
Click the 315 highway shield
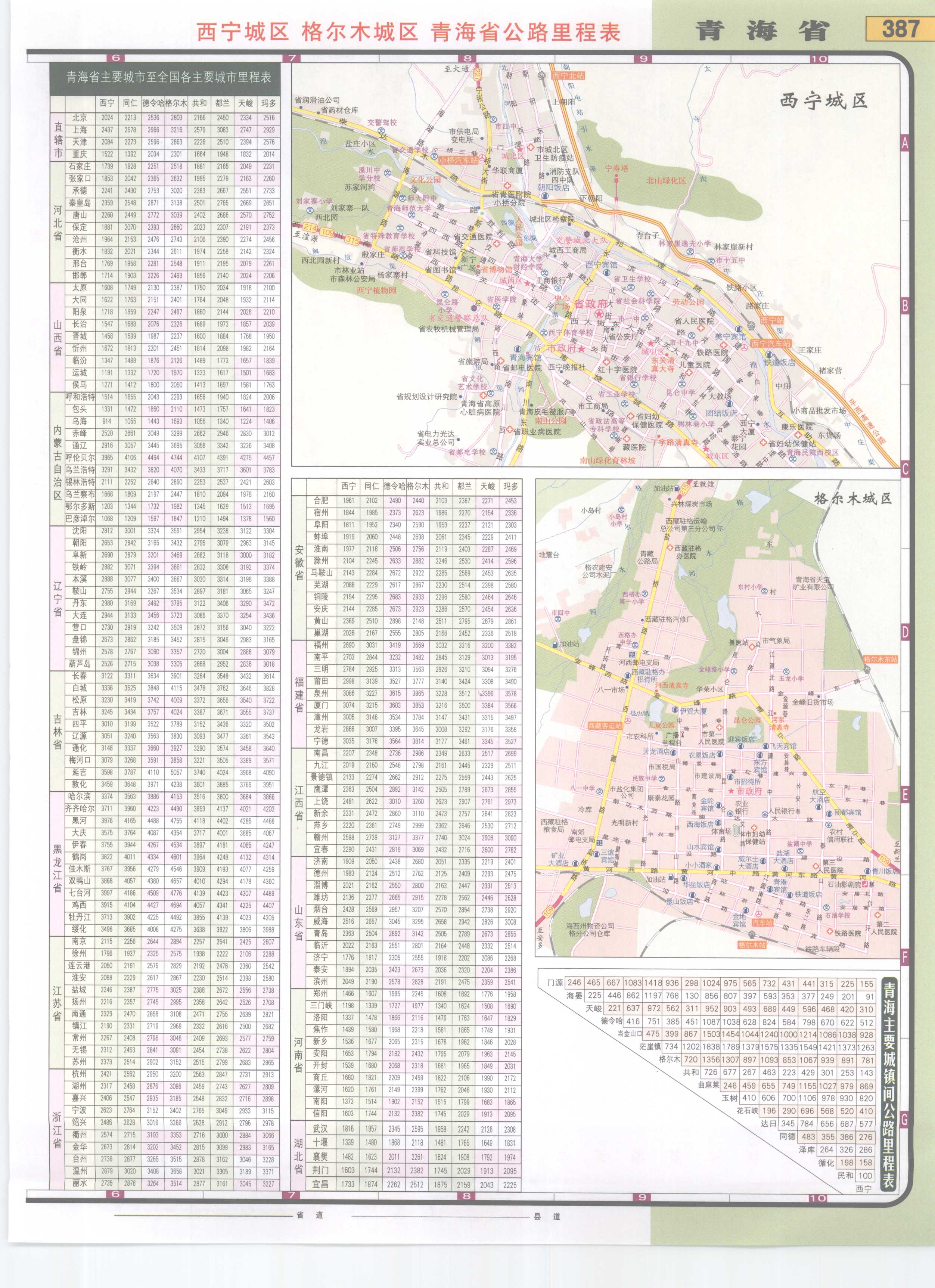pyautogui.click(x=352, y=241)
